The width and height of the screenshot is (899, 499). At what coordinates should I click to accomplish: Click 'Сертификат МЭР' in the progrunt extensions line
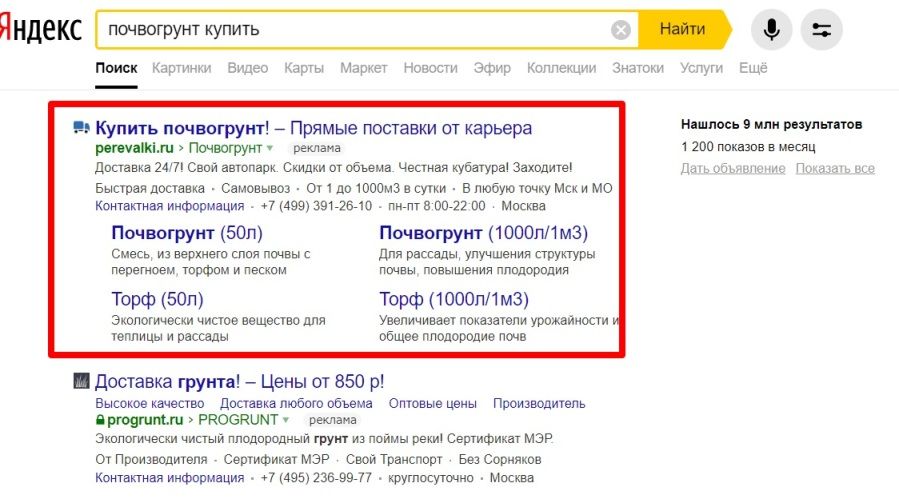coord(276,459)
